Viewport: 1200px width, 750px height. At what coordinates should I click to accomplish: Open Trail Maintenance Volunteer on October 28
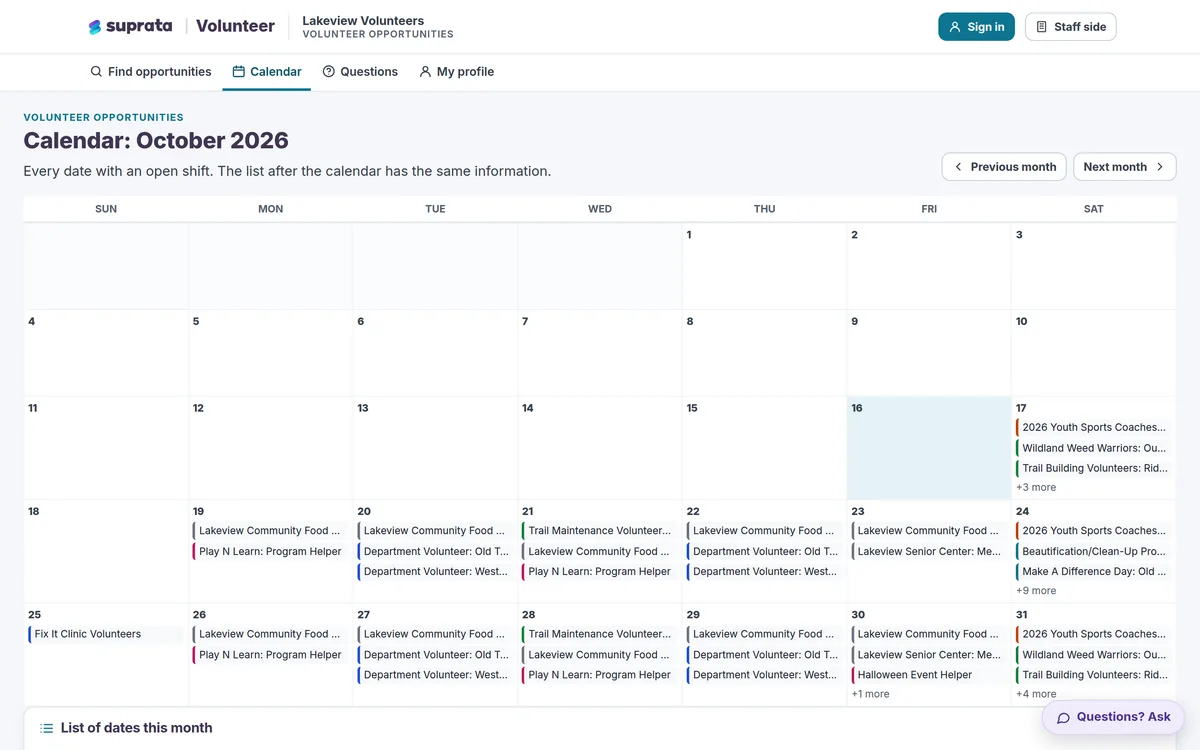click(599, 634)
